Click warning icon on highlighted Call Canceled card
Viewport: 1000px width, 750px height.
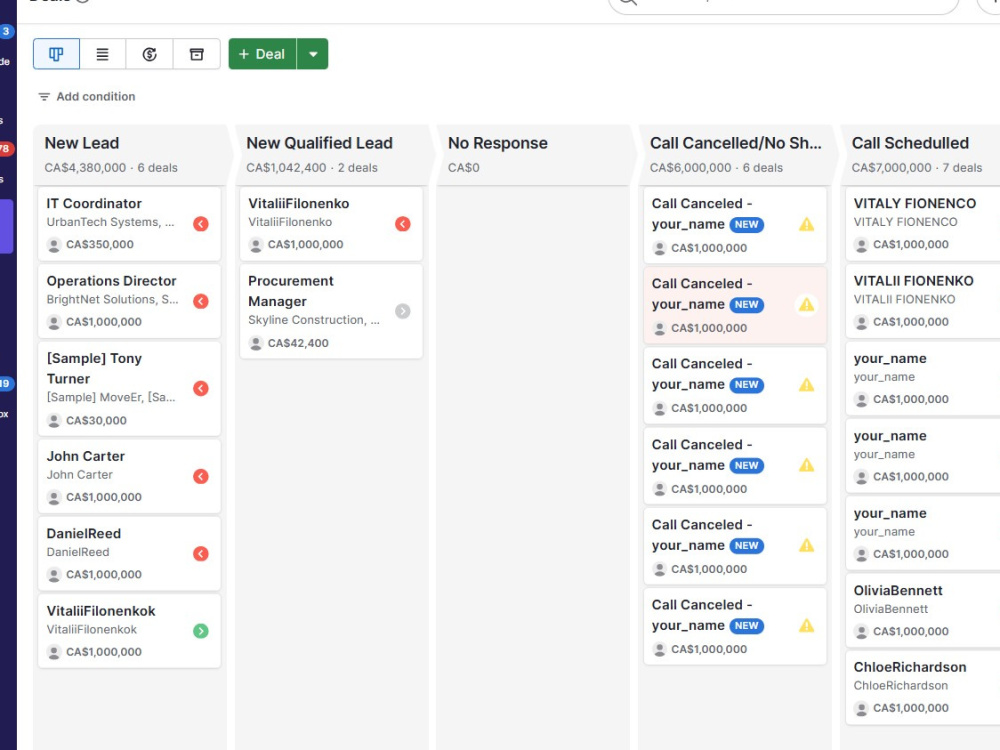coord(807,305)
